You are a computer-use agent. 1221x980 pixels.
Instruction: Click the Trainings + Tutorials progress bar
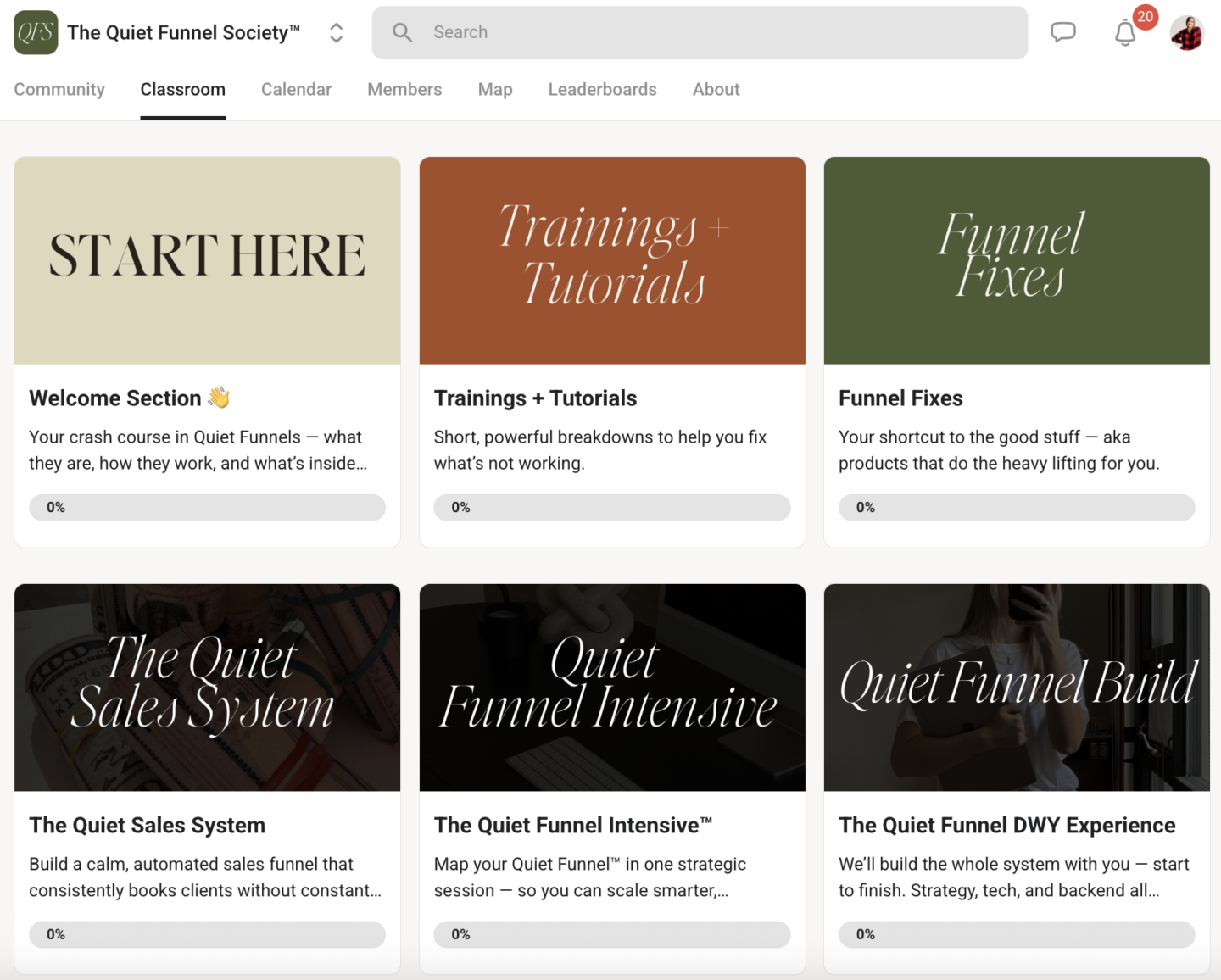[612, 507]
